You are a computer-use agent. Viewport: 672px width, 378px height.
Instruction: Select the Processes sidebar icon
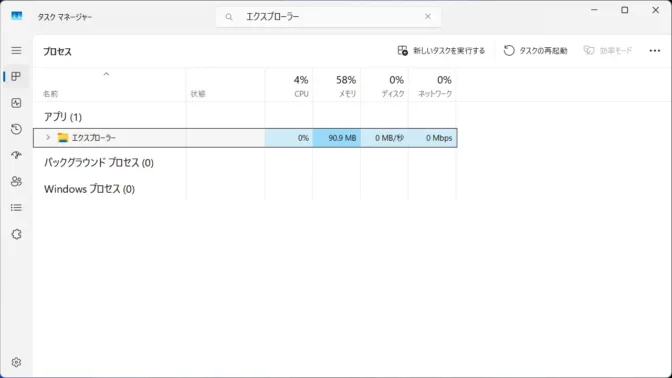tap(16, 77)
